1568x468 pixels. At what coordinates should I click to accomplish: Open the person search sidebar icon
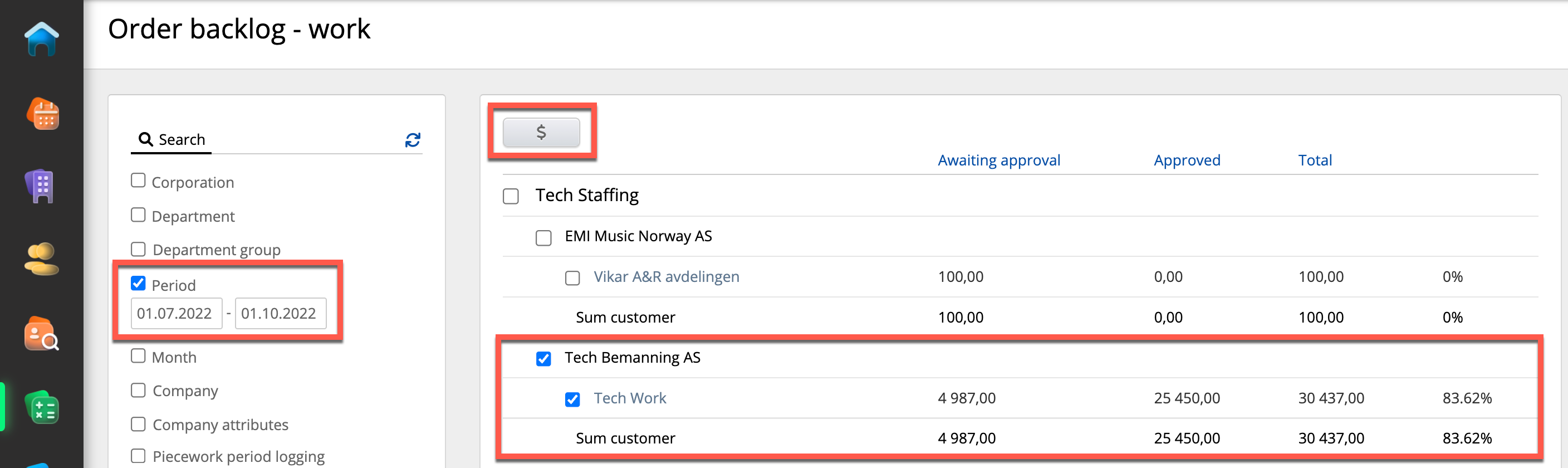pos(41,334)
